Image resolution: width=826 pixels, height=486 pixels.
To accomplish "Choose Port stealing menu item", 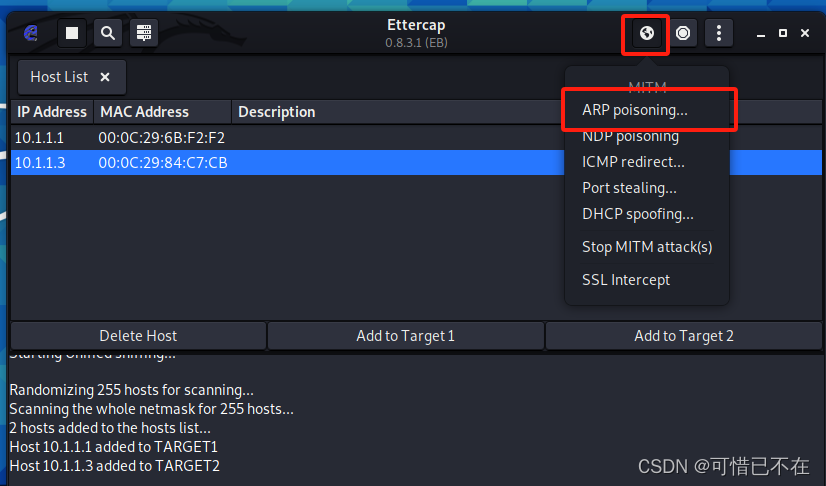I will coord(629,187).
